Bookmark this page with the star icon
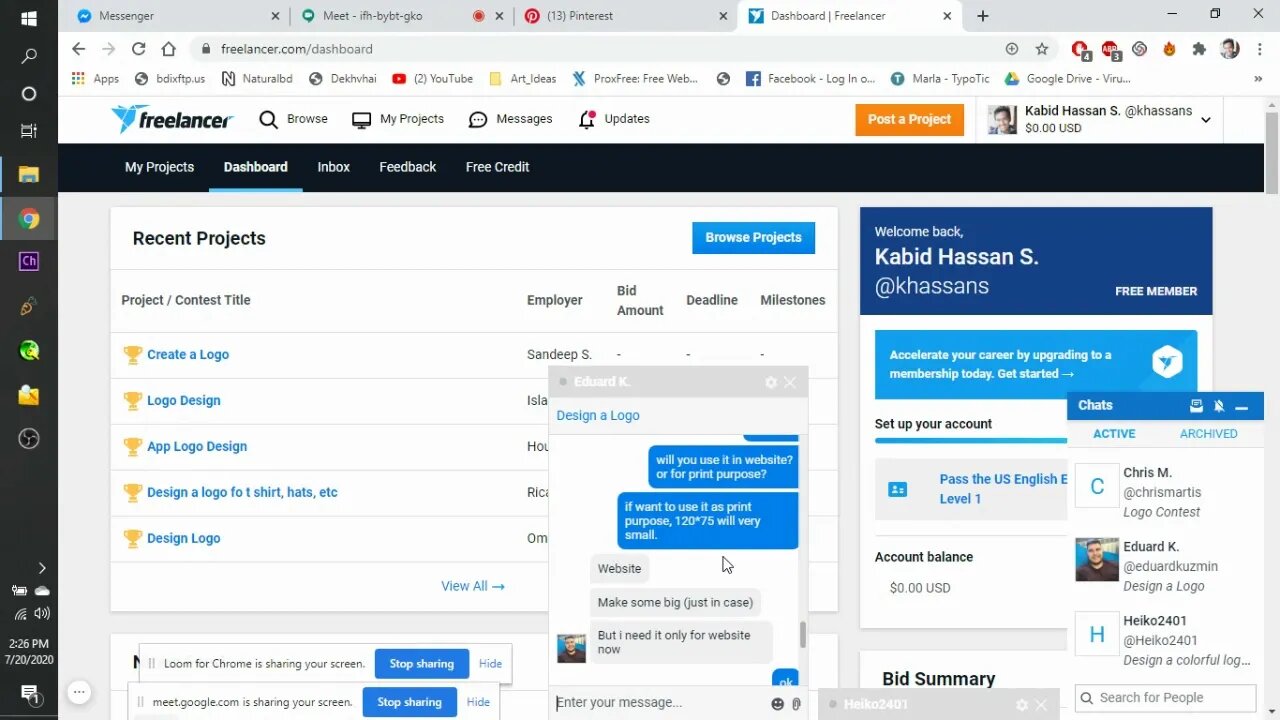 (1042, 49)
